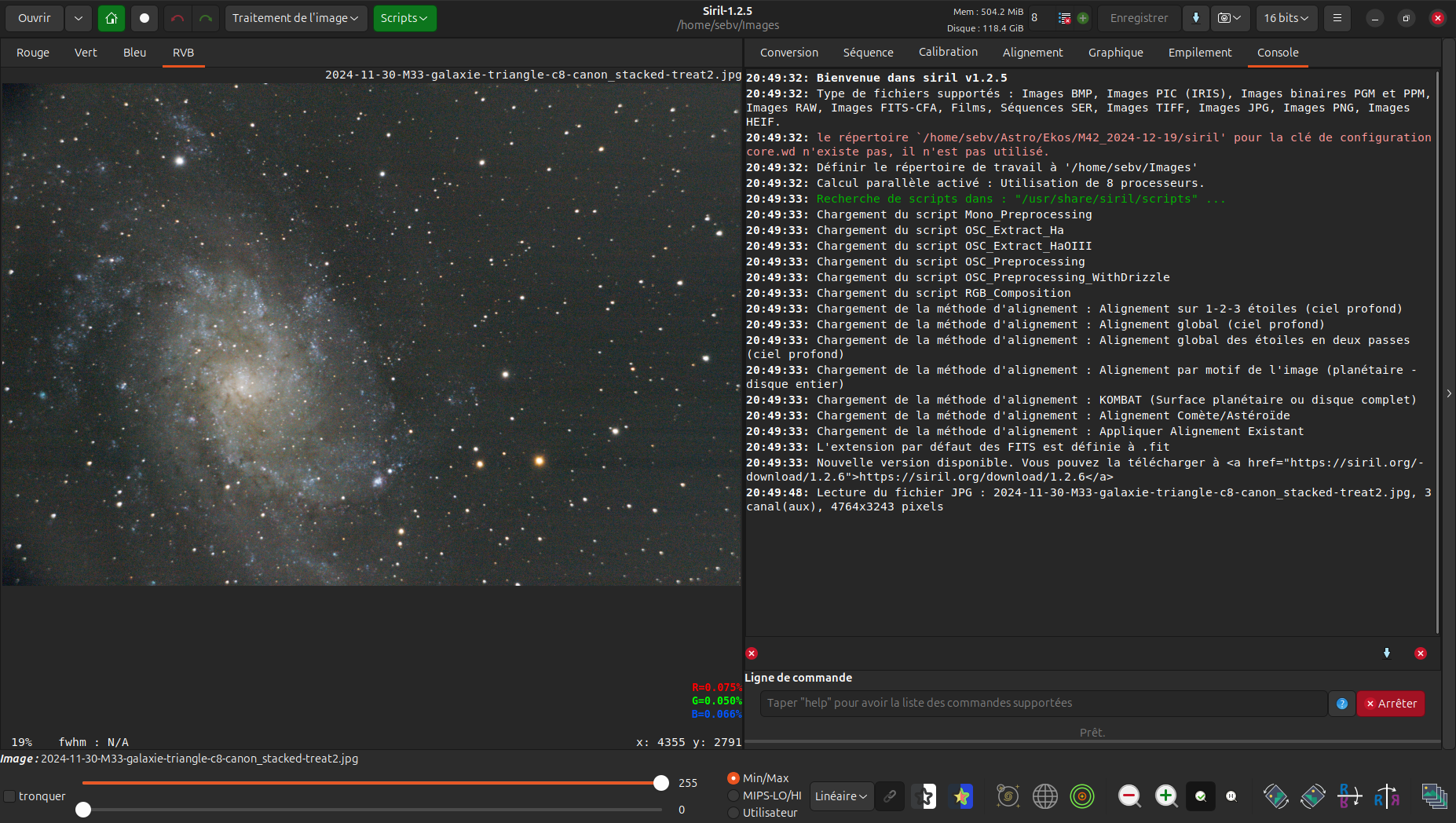This screenshot has width=1456, height=823.
Task: Click the undo arrow icon
Action: (177, 18)
